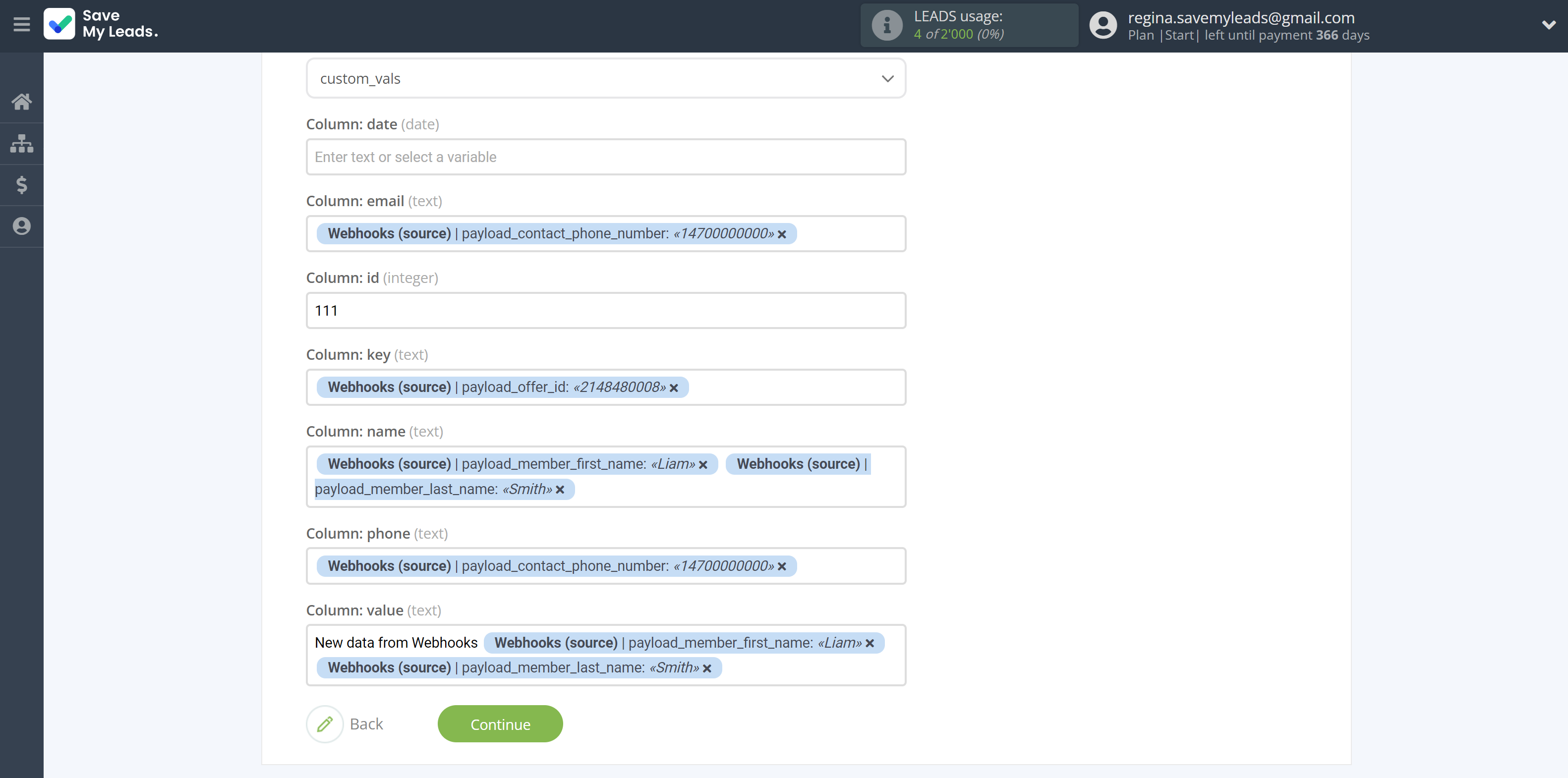Click the last_name Smith chip in value column
The image size is (1568, 778).
(519, 668)
